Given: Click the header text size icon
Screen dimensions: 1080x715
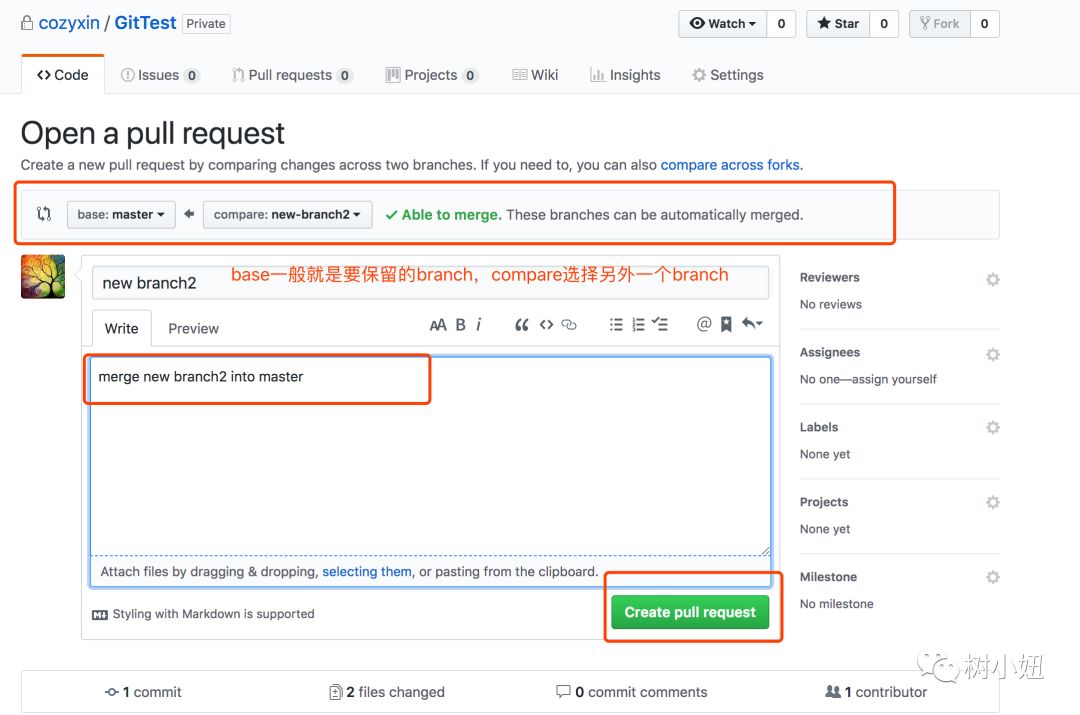Looking at the screenshot, I should coord(437,324).
